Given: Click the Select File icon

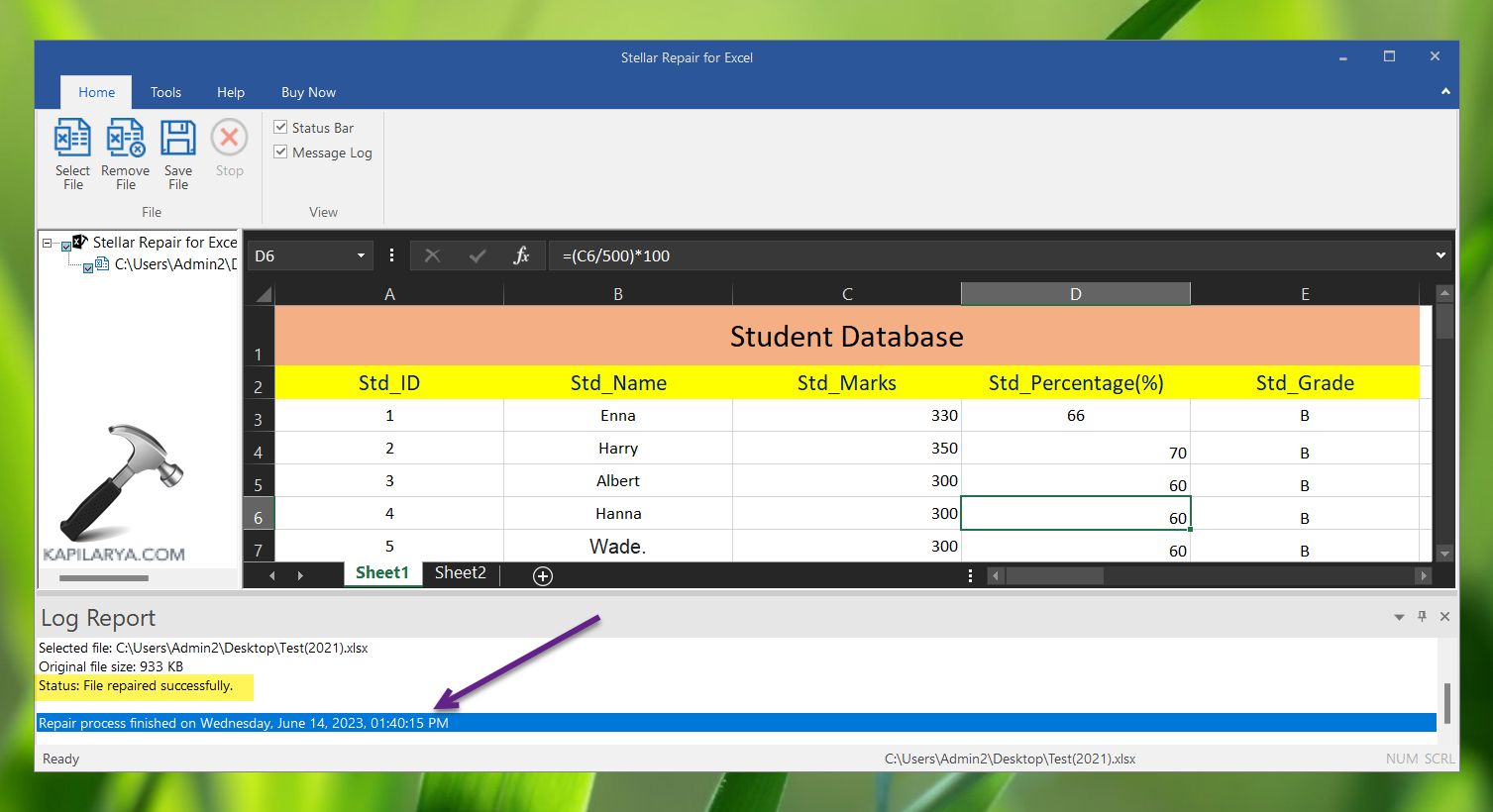Looking at the screenshot, I should [x=72, y=139].
